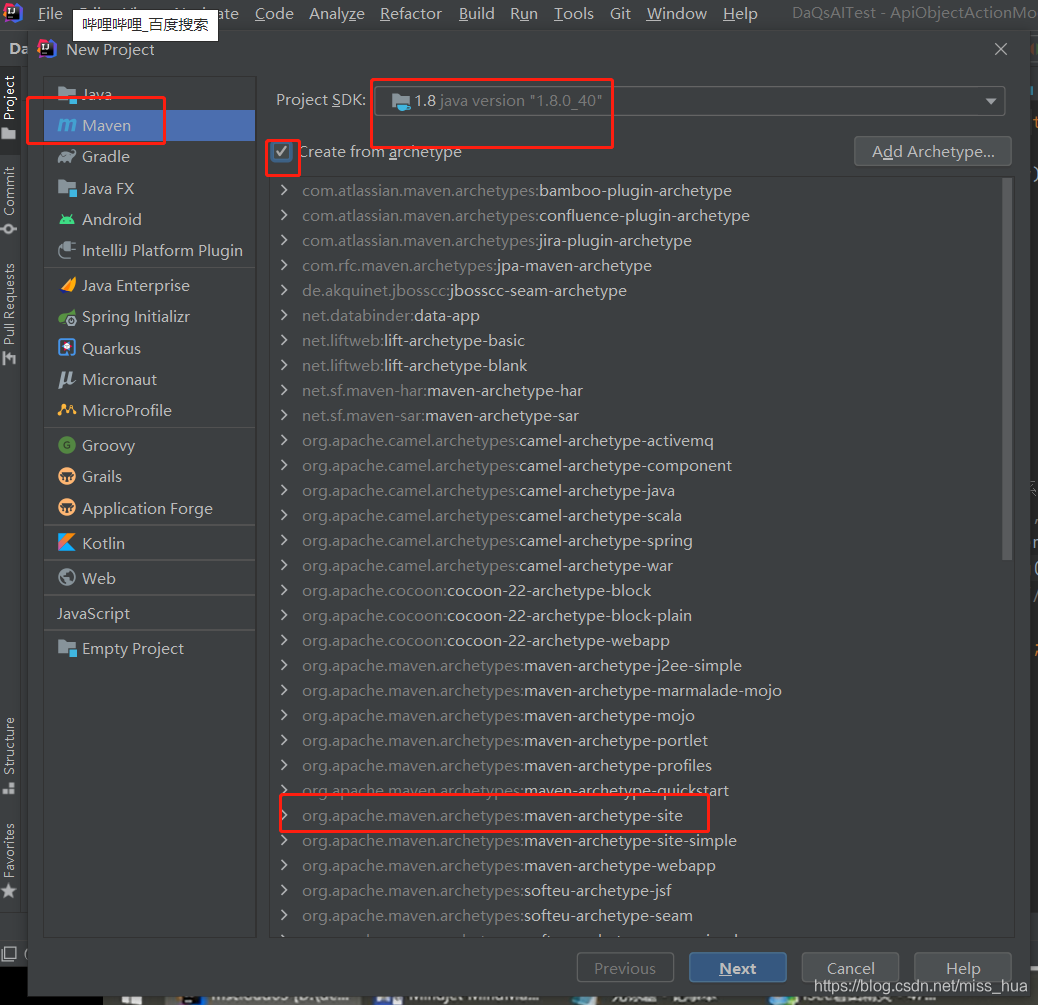Select the Web globe icon

(x=67, y=577)
